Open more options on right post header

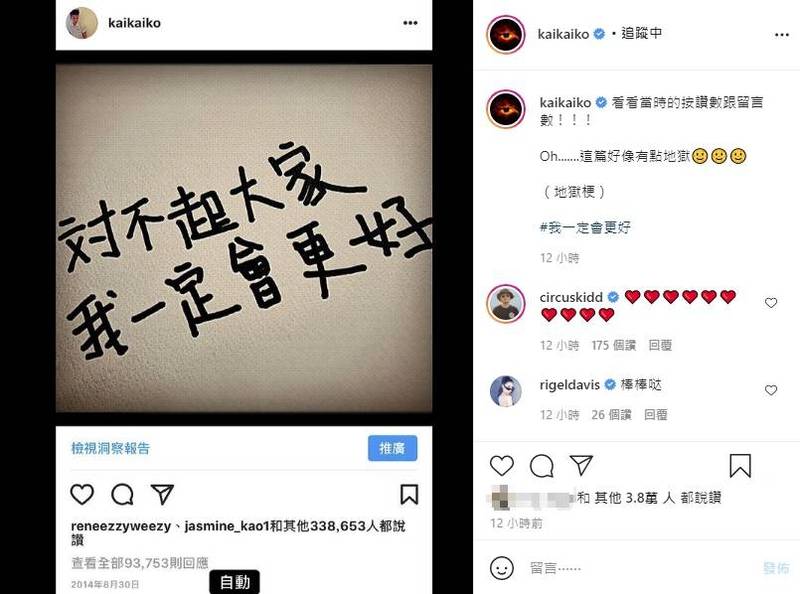pyautogui.click(x=782, y=35)
